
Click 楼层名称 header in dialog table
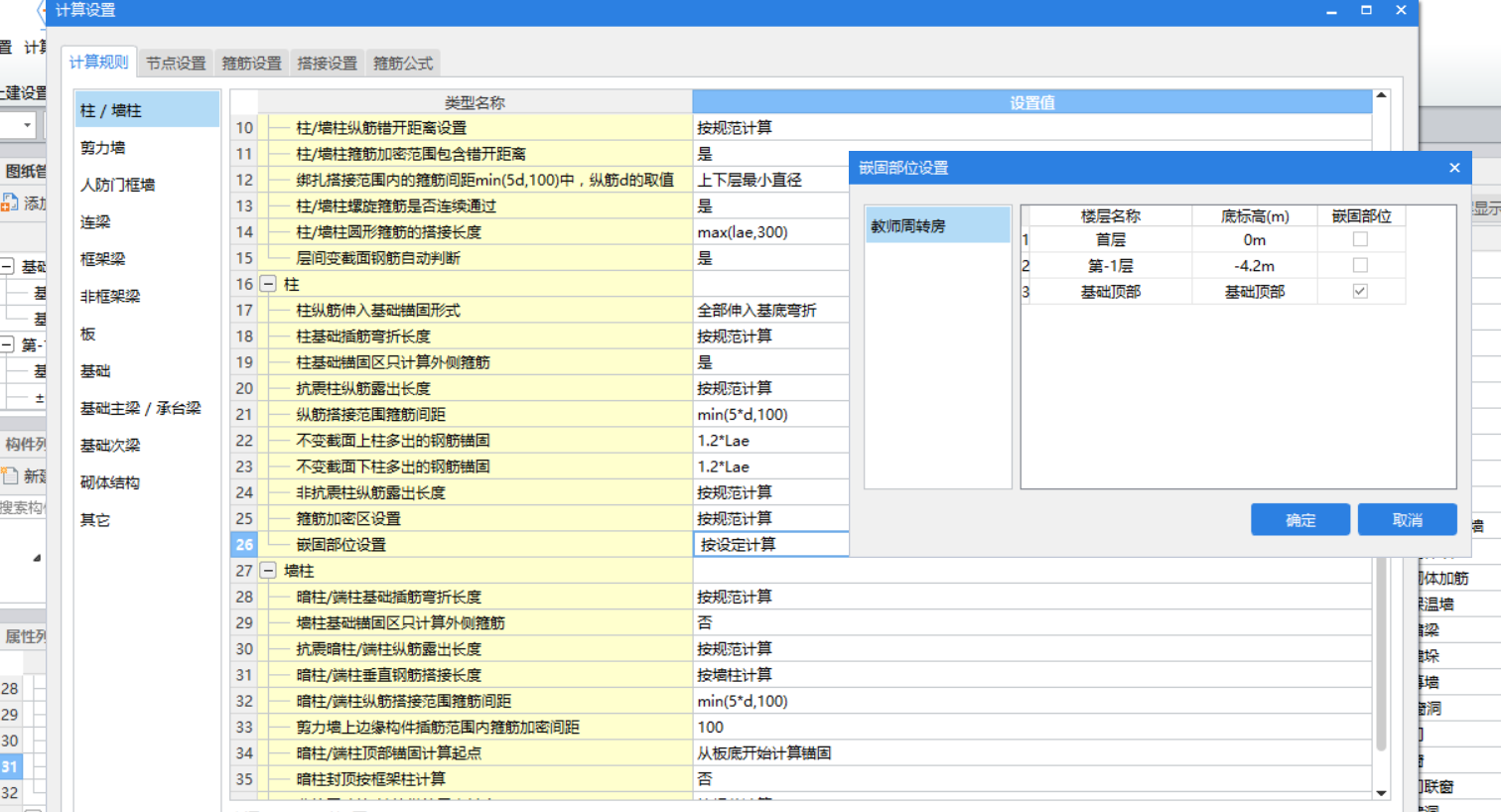(1111, 215)
